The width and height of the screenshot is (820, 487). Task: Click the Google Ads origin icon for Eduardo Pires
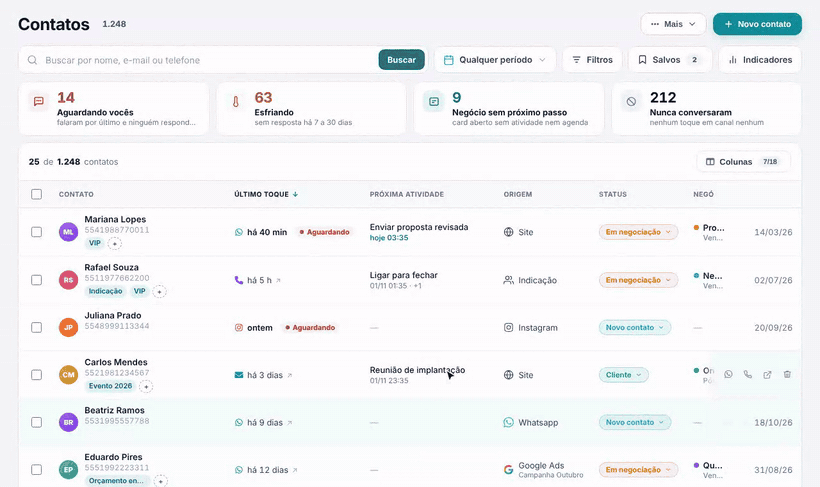tap(508, 470)
